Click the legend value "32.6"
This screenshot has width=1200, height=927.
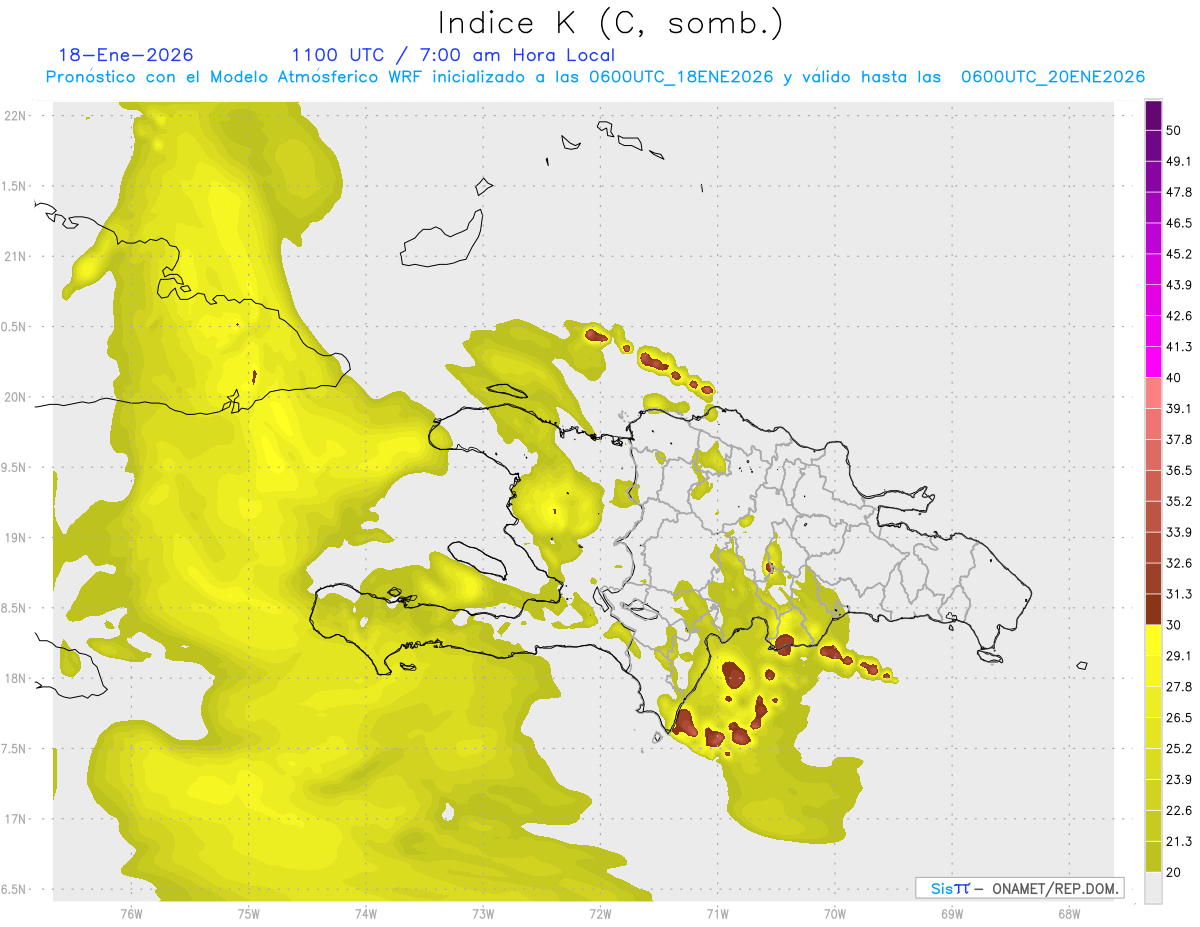coord(1179,564)
